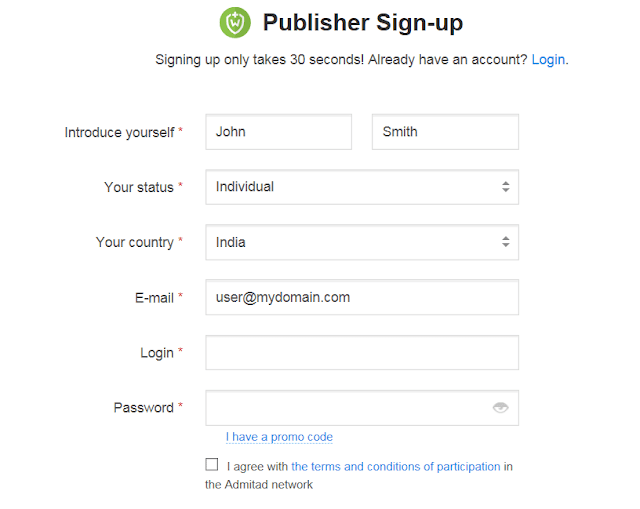Click the empty Login input field
The height and width of the screenshot is (509, 640).
tap(362, 353)
